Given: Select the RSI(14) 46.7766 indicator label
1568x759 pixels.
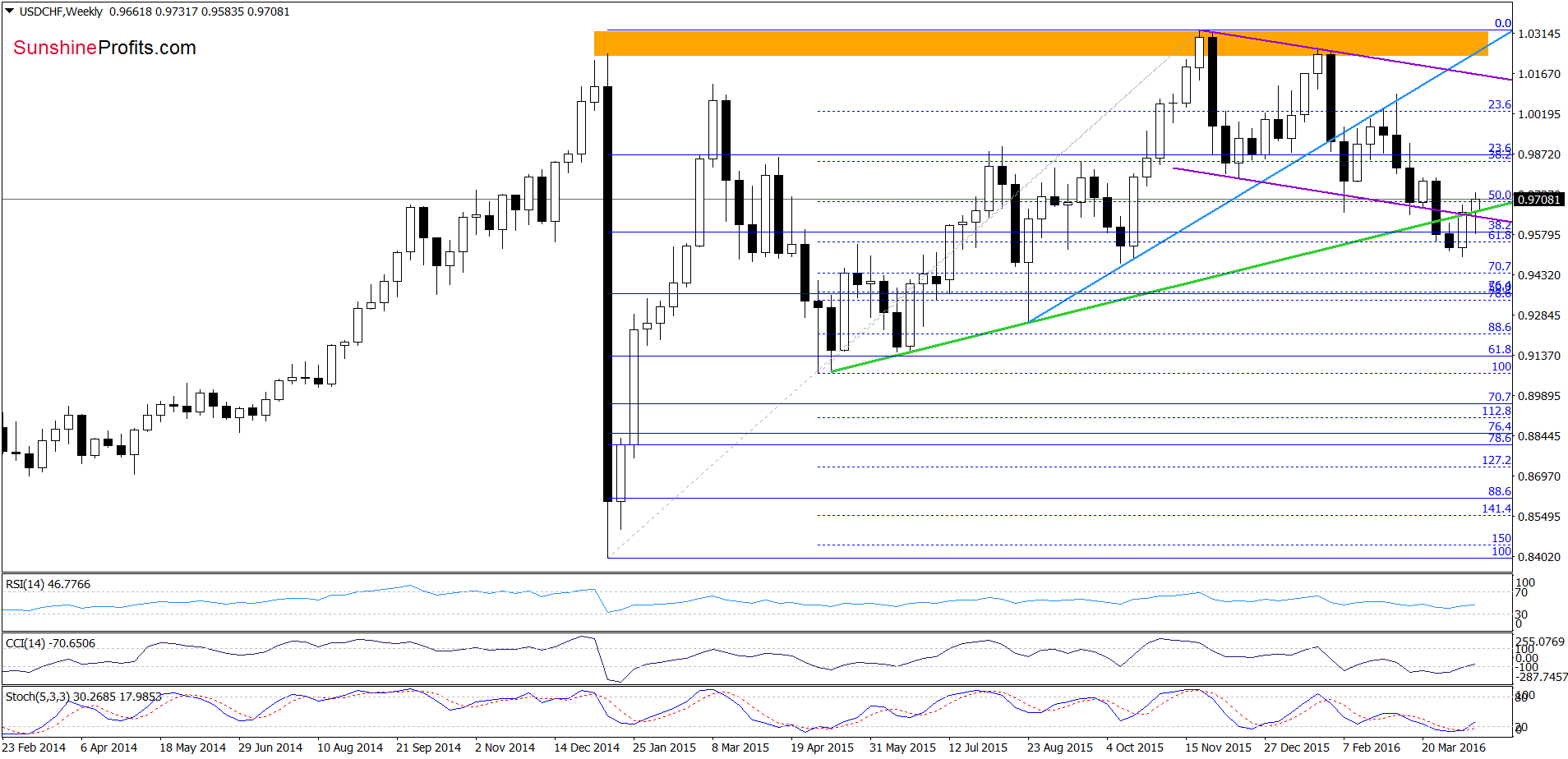Looking at the screenshot, I should 48,584.
